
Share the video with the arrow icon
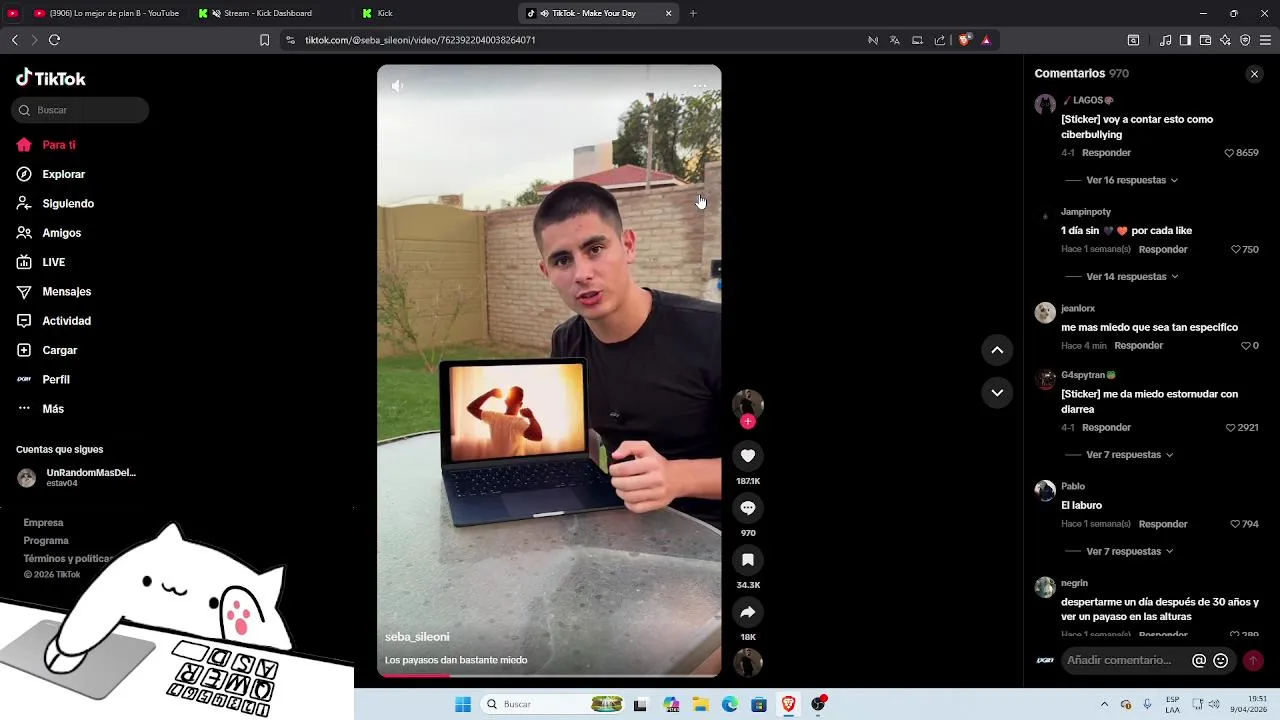tap(748, 612)
